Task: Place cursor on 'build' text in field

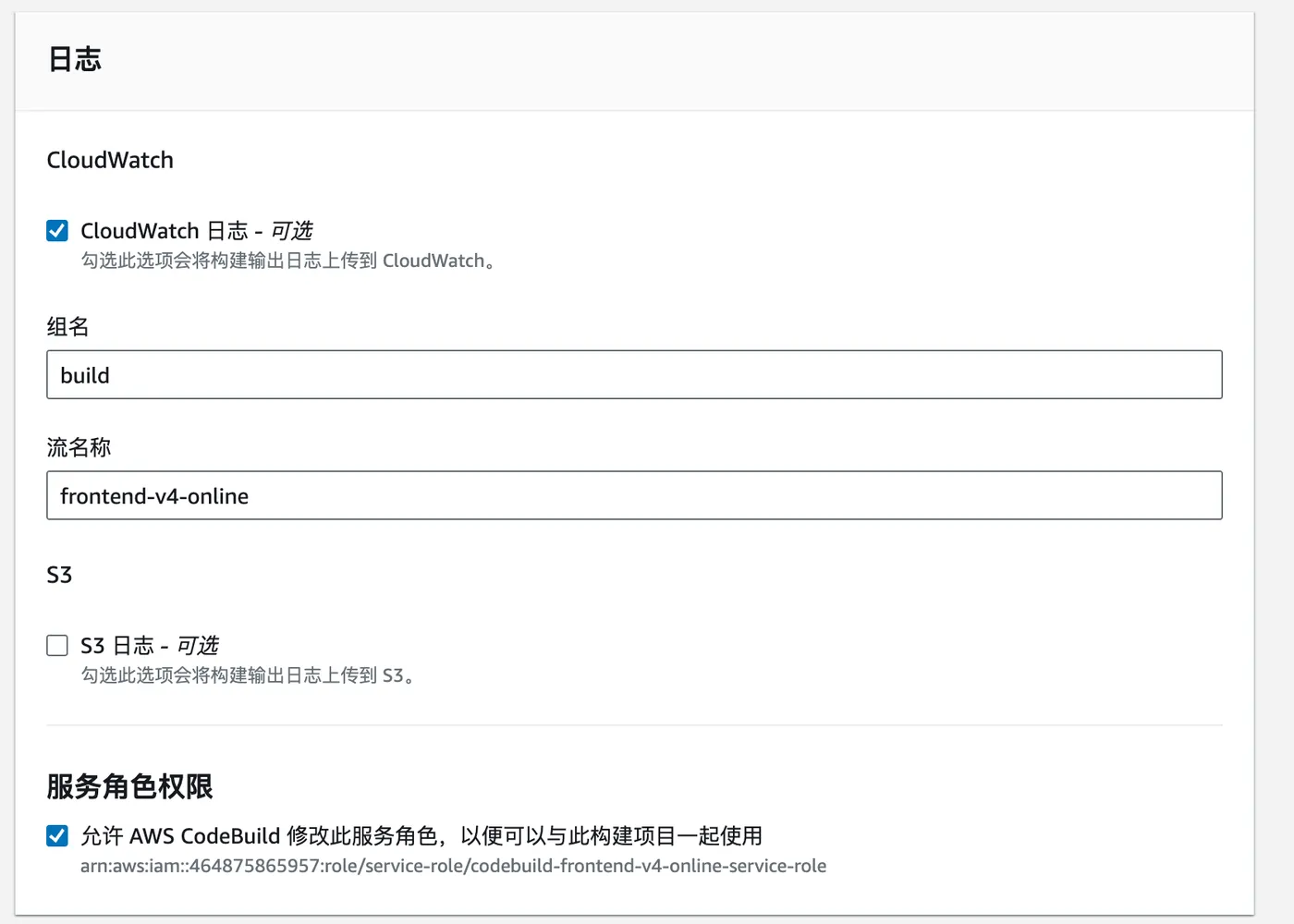Action: pos(85,376)
